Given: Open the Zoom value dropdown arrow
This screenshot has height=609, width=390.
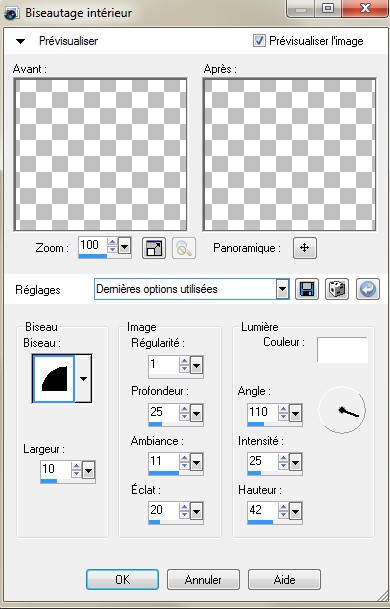Looking at the screenshot, I should (124, 246).
